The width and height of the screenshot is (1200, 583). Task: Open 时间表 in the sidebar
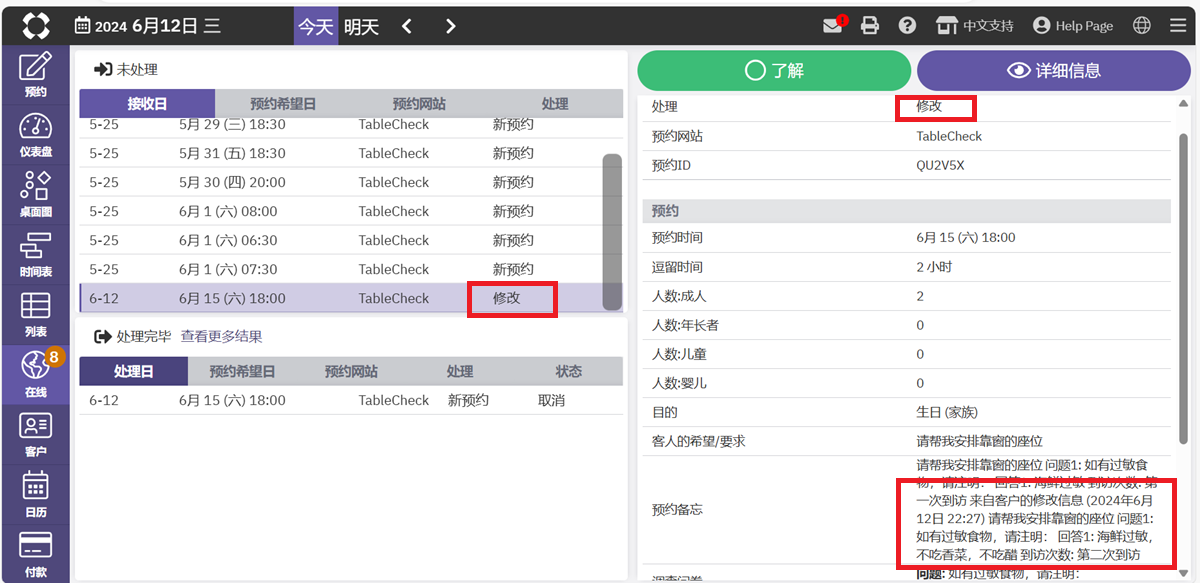pyautogui.click(x=36, y=255)
